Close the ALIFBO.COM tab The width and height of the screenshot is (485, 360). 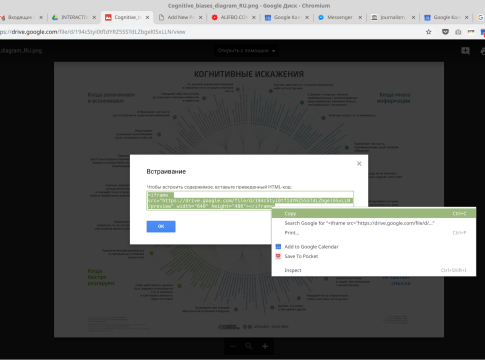tap(254, 17)
